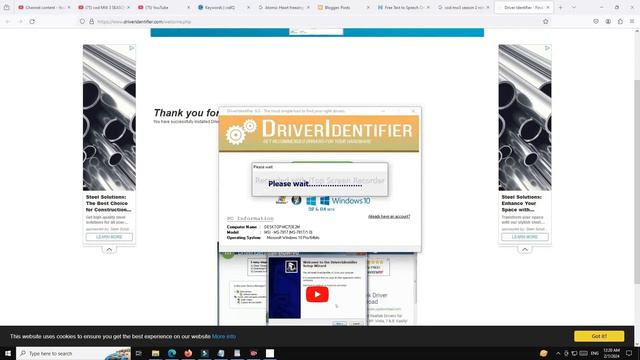Go forward to the next page

(x=20, y=21)
